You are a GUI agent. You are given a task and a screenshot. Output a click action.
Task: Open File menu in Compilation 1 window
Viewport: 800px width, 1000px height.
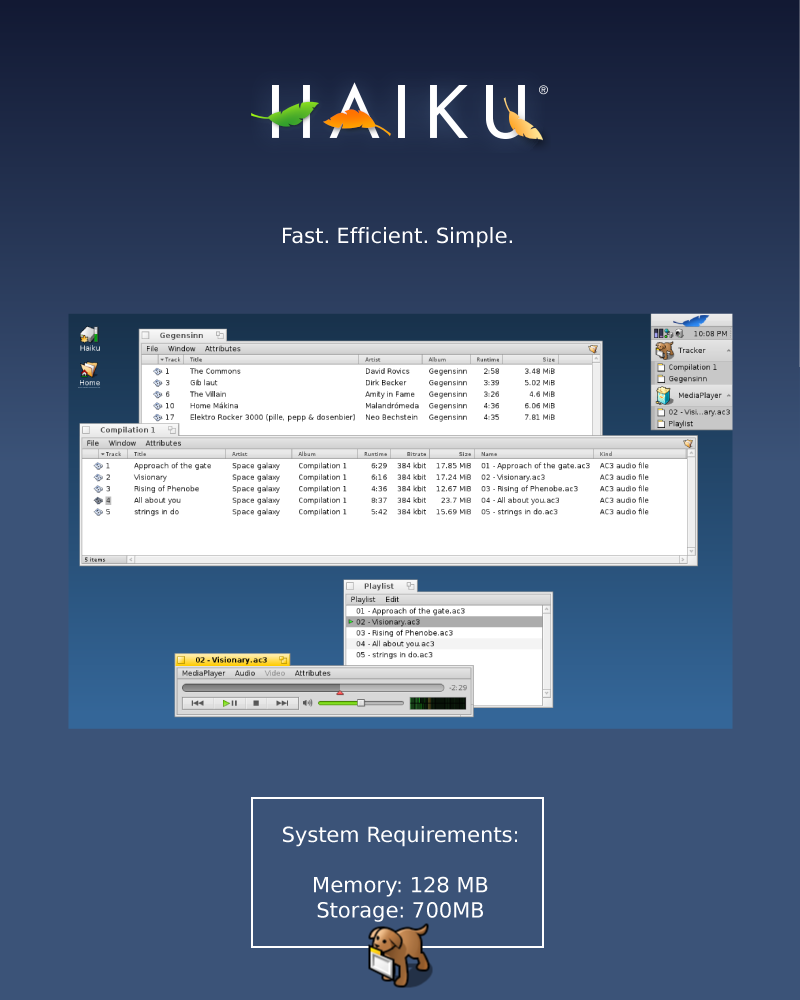(93, 443)
